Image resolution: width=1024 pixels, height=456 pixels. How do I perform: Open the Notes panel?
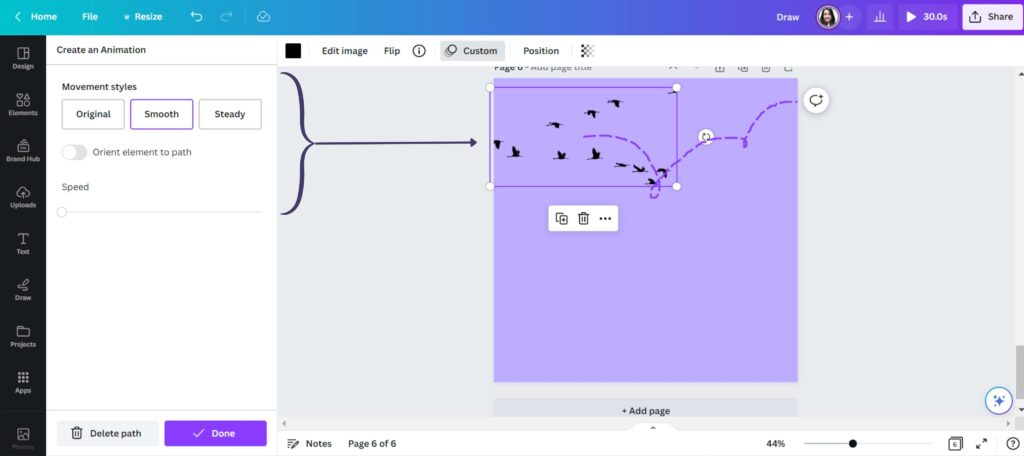(310, 444)
